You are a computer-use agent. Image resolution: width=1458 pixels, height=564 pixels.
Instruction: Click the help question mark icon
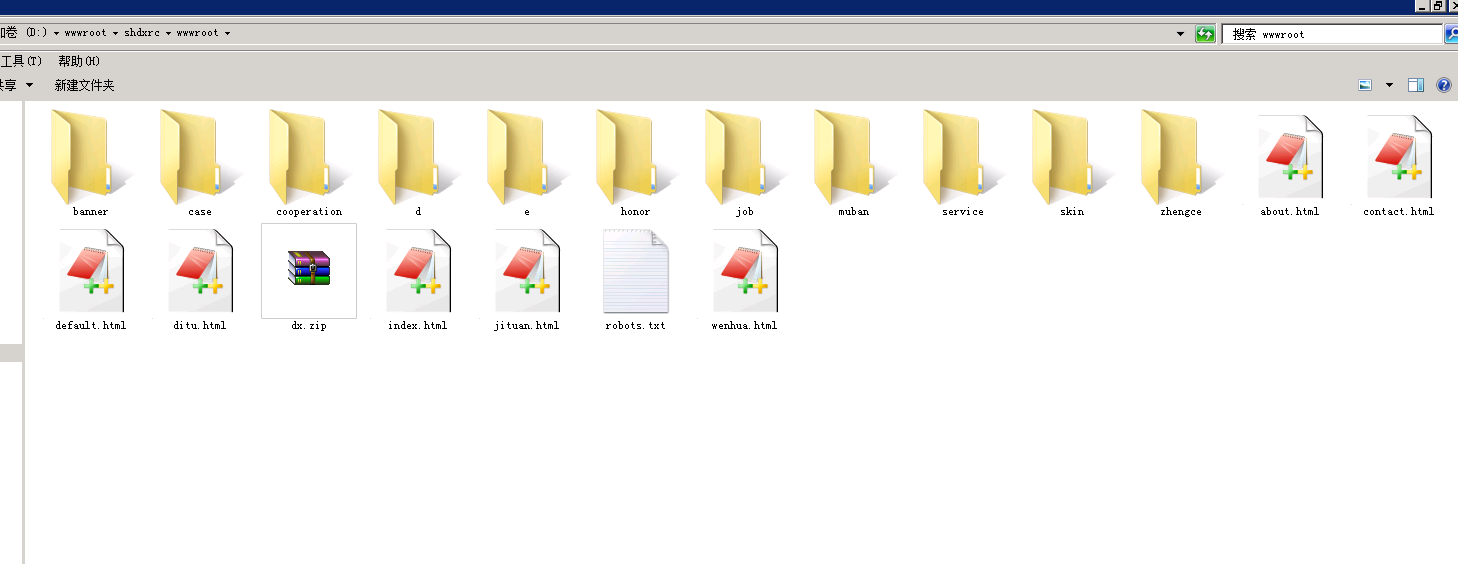click(x=1443, y=85)
